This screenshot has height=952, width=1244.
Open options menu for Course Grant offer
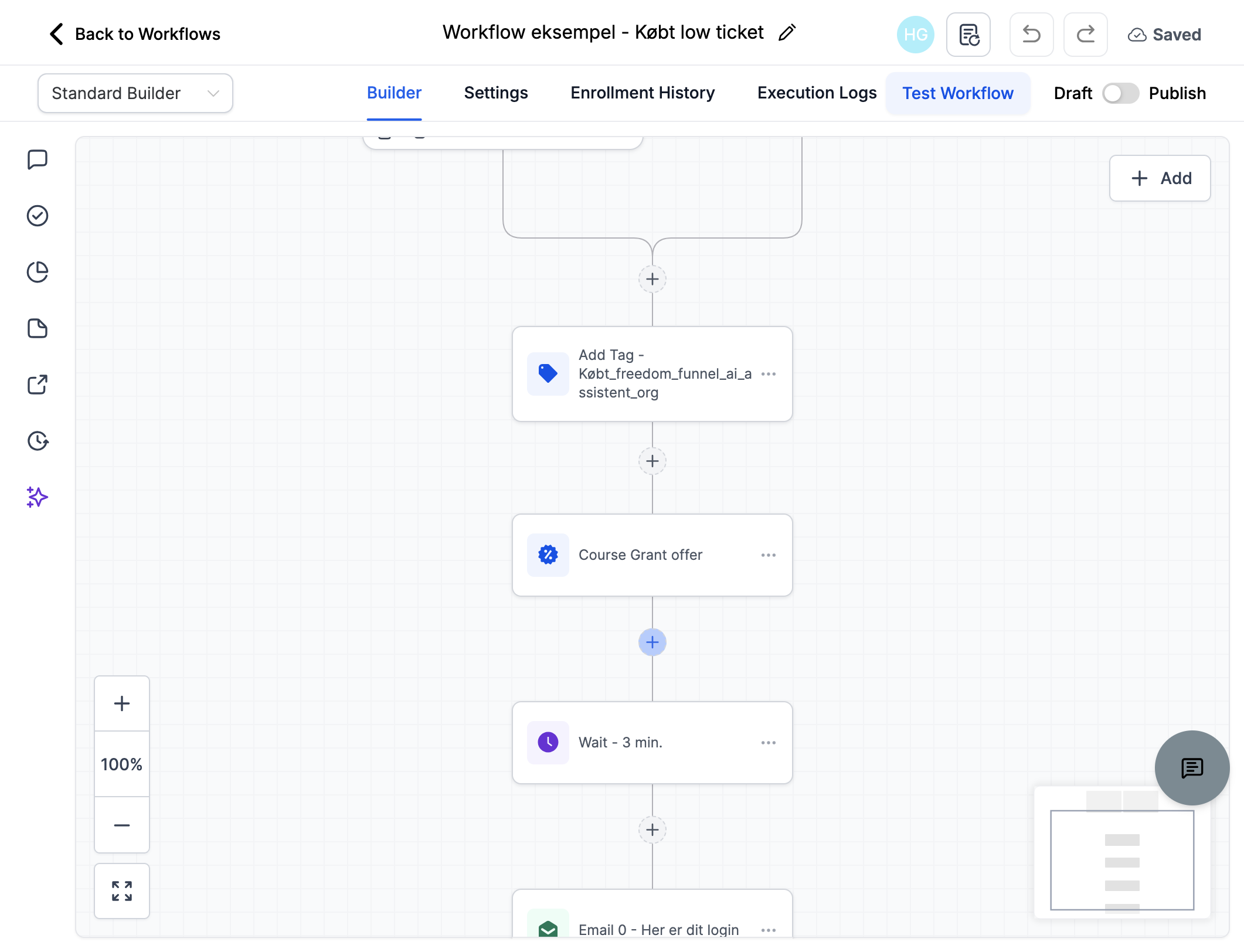[769, 555]
